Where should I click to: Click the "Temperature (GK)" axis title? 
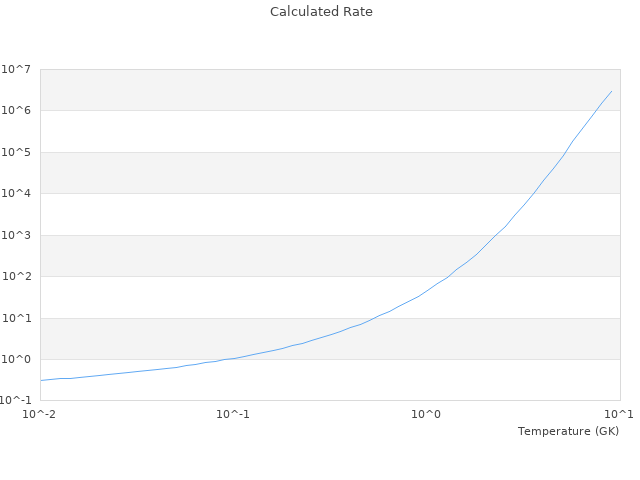568,431
